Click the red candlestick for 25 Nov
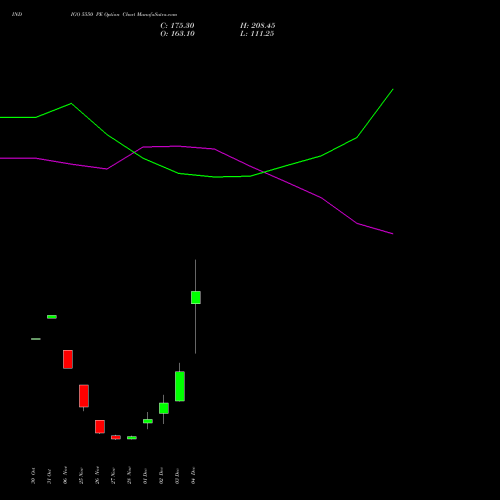The width and height of the screenshot is (500, 500). 84,396
